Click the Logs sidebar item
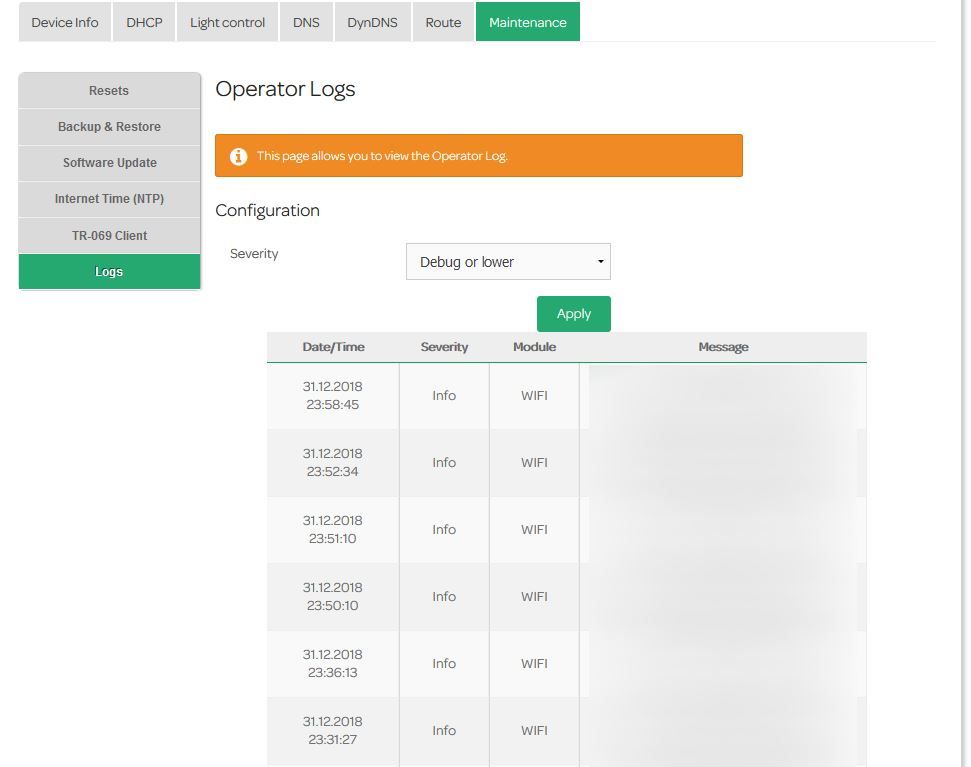The height and width of the screenshot is (767, 971). pos(109,272)
